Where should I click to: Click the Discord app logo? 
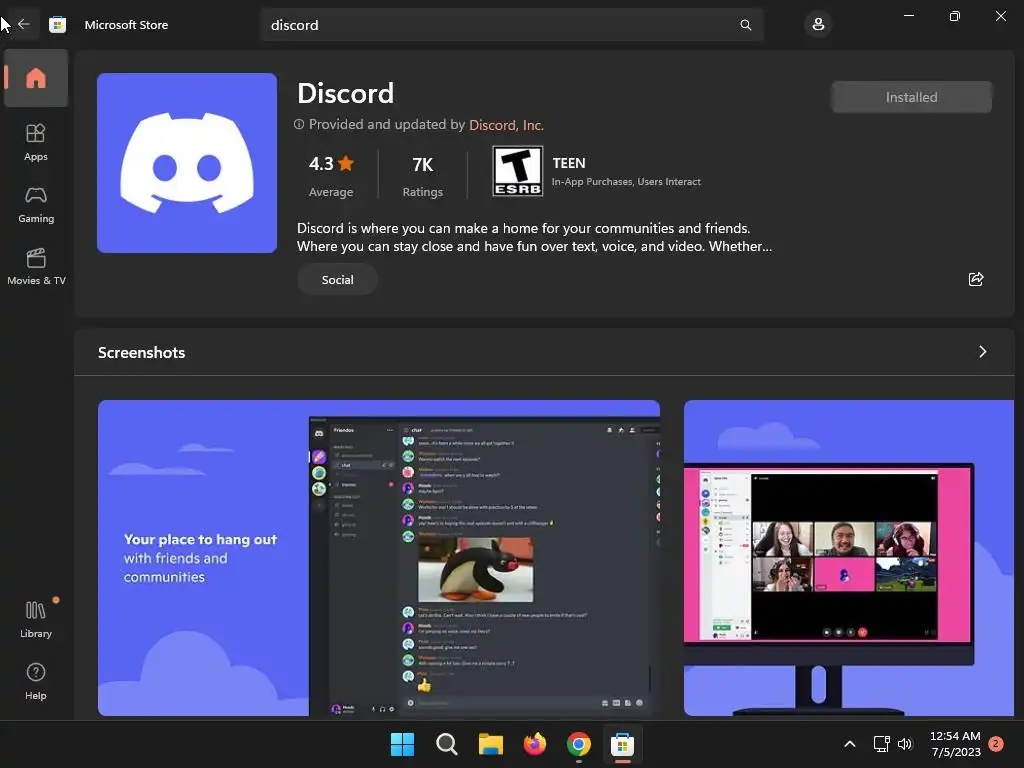point(187,163)
